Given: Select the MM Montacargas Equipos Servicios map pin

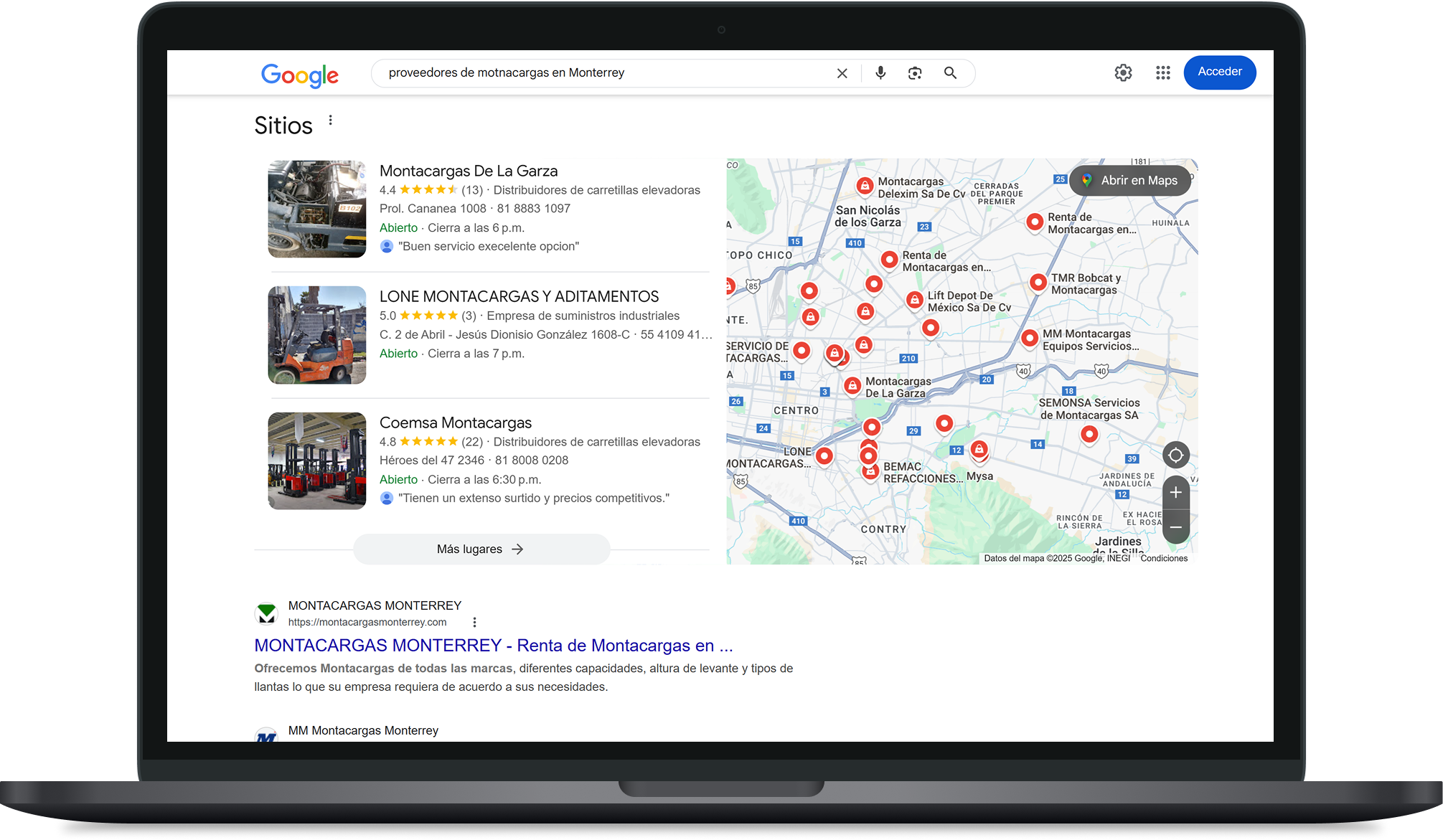Looking at the screenshot, I should 1029,339.
